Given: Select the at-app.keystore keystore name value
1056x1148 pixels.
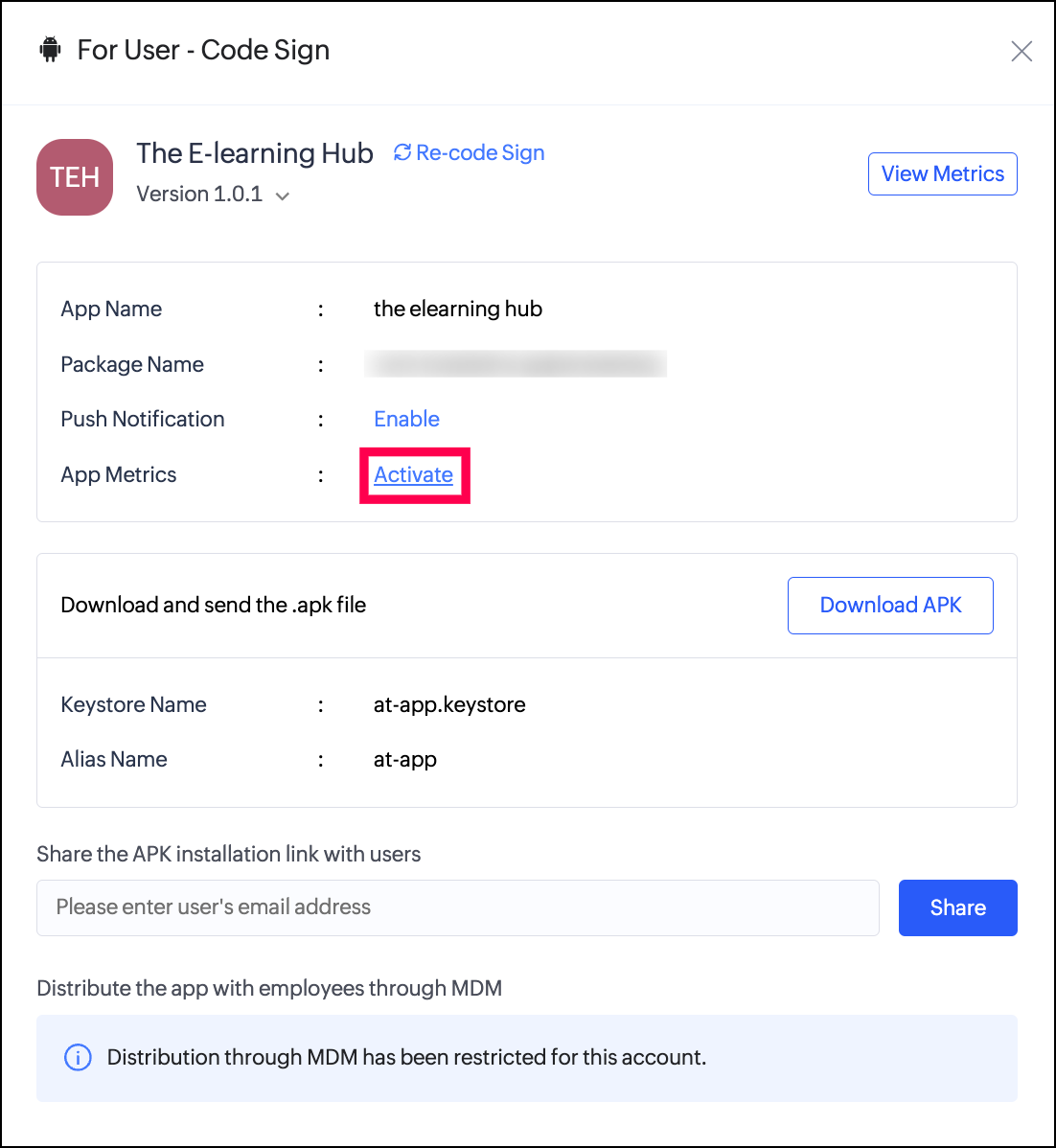Looking at the screenshot, I should tap(449, 704).
